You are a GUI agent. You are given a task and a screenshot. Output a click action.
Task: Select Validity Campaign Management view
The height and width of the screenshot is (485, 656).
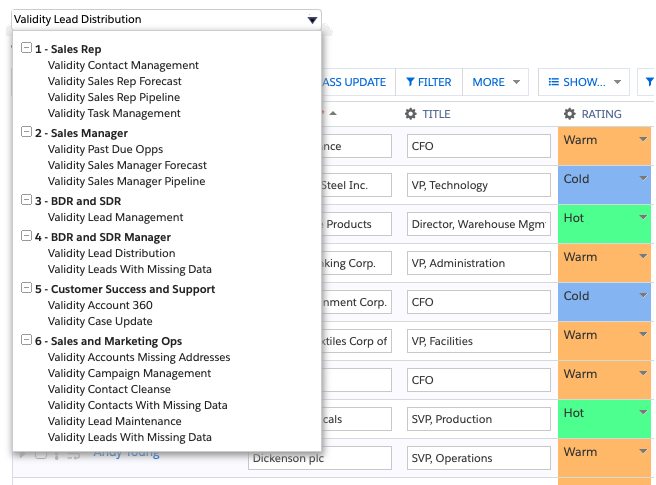(x=129, y=373)
